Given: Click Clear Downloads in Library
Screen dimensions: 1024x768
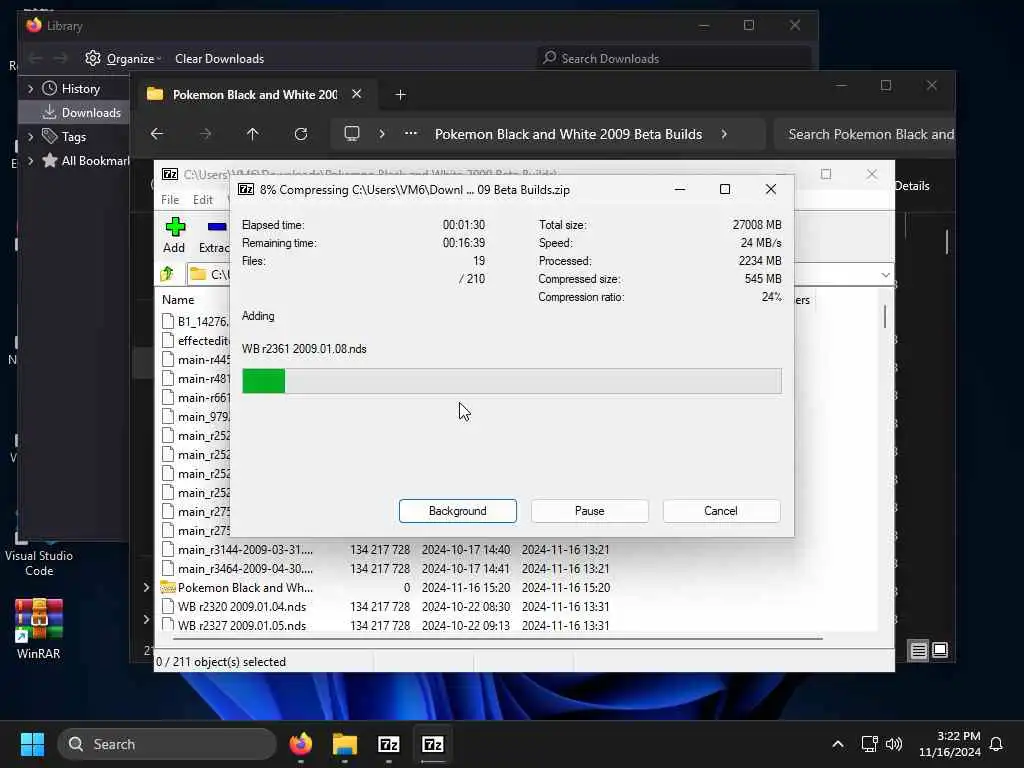Looking at the screenshot, I should point(219,58).
